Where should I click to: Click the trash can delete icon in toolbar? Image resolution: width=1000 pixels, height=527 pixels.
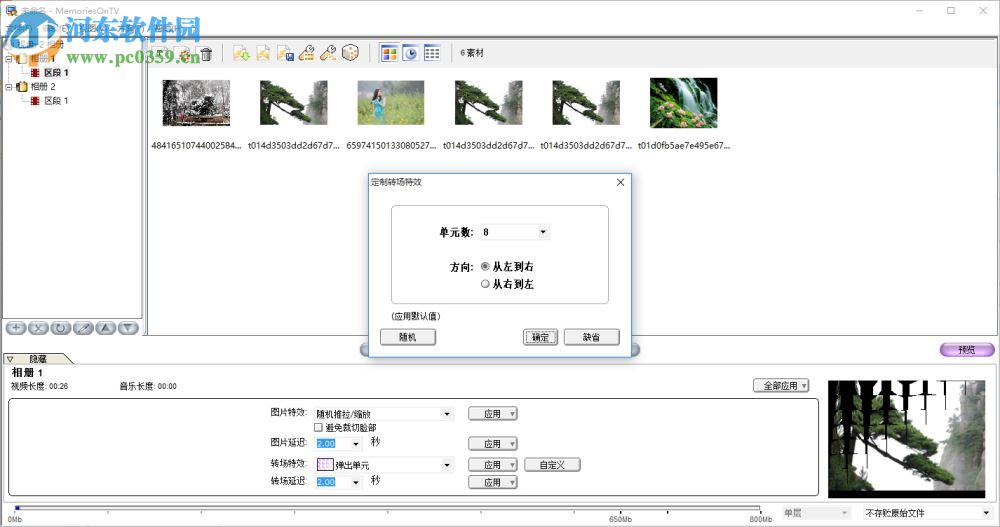tap(206, 54)
